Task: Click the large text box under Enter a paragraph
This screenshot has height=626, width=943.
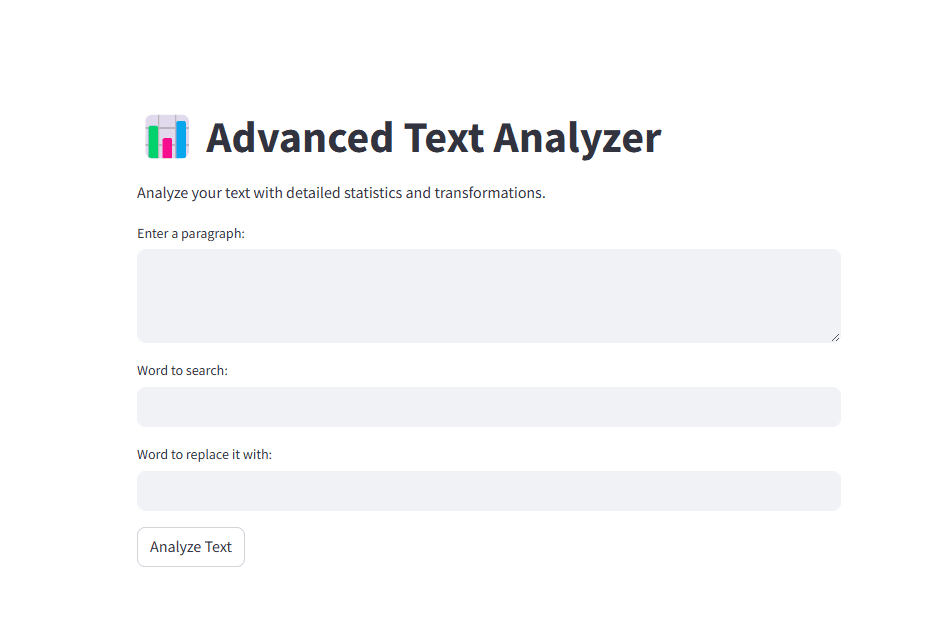Action: pos(488,295)
